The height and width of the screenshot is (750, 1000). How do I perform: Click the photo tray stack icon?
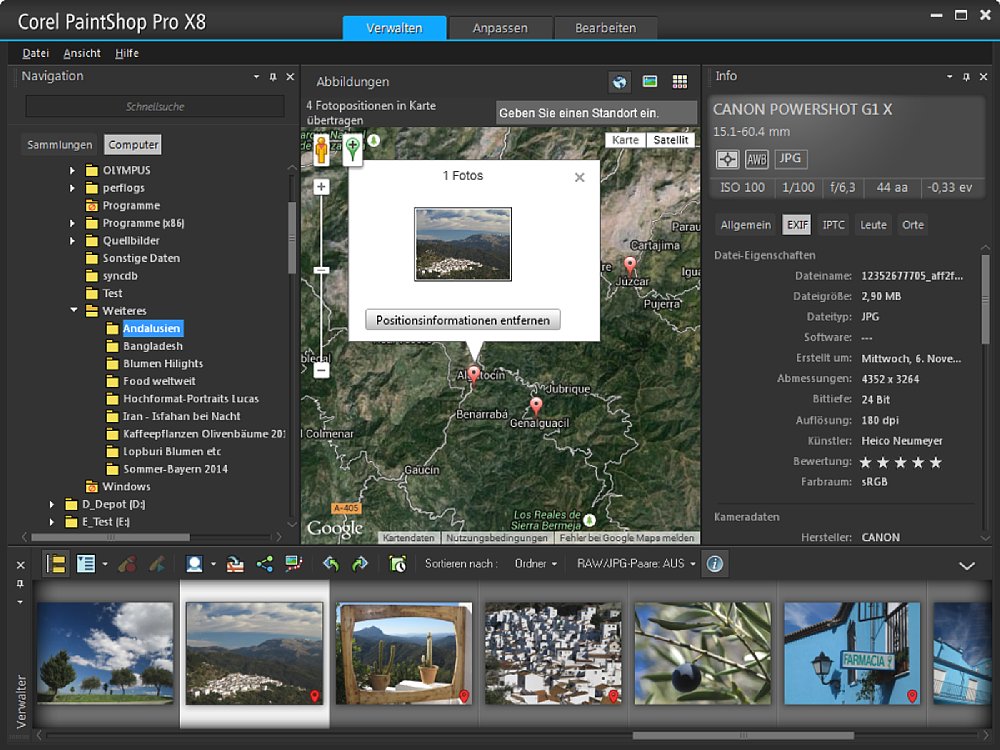[235, 564]
